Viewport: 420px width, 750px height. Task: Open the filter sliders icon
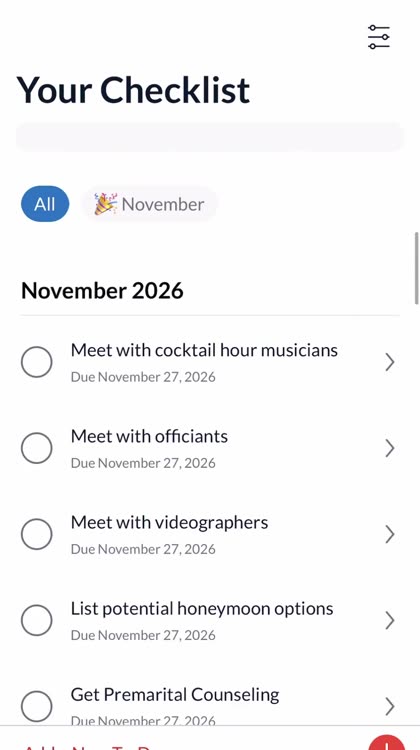click(379, 37)
